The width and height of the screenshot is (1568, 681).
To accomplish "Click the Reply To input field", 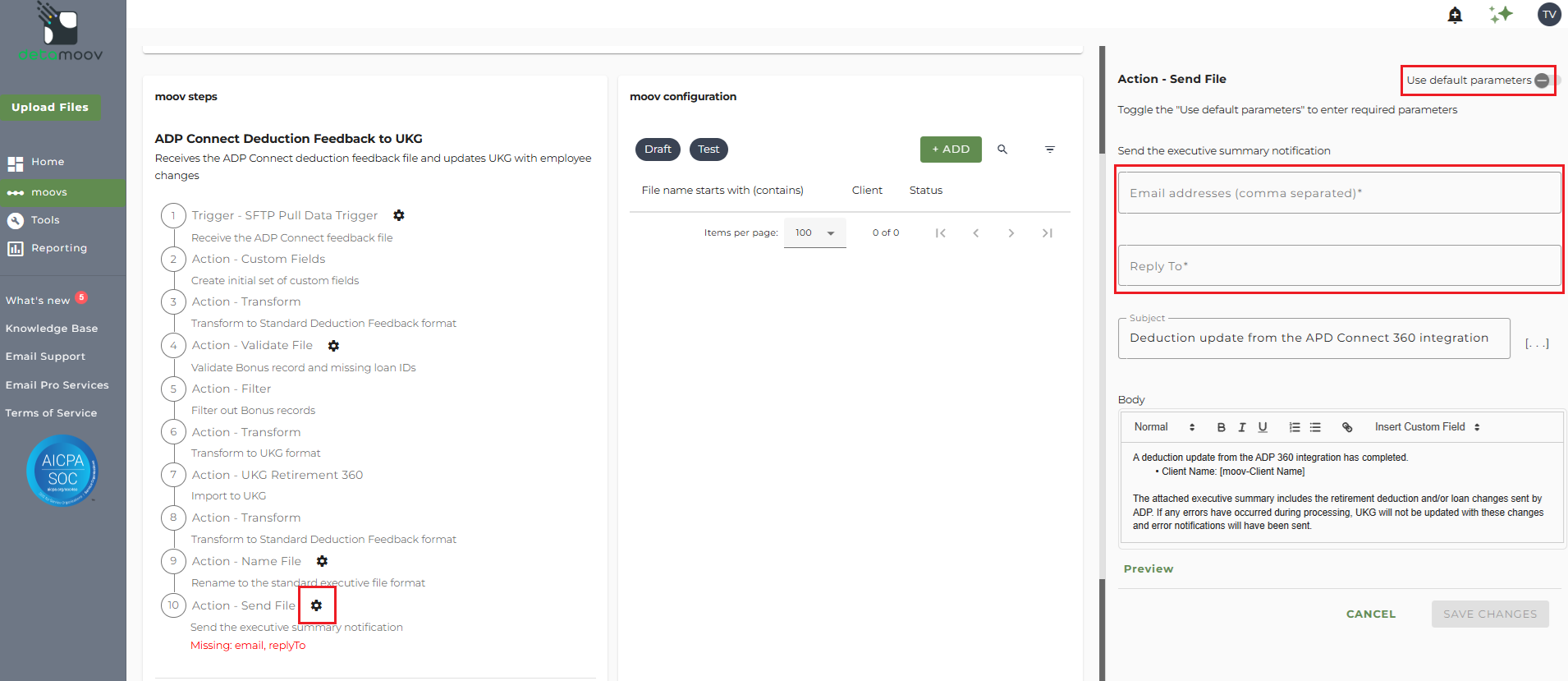I will [1339, 266].
